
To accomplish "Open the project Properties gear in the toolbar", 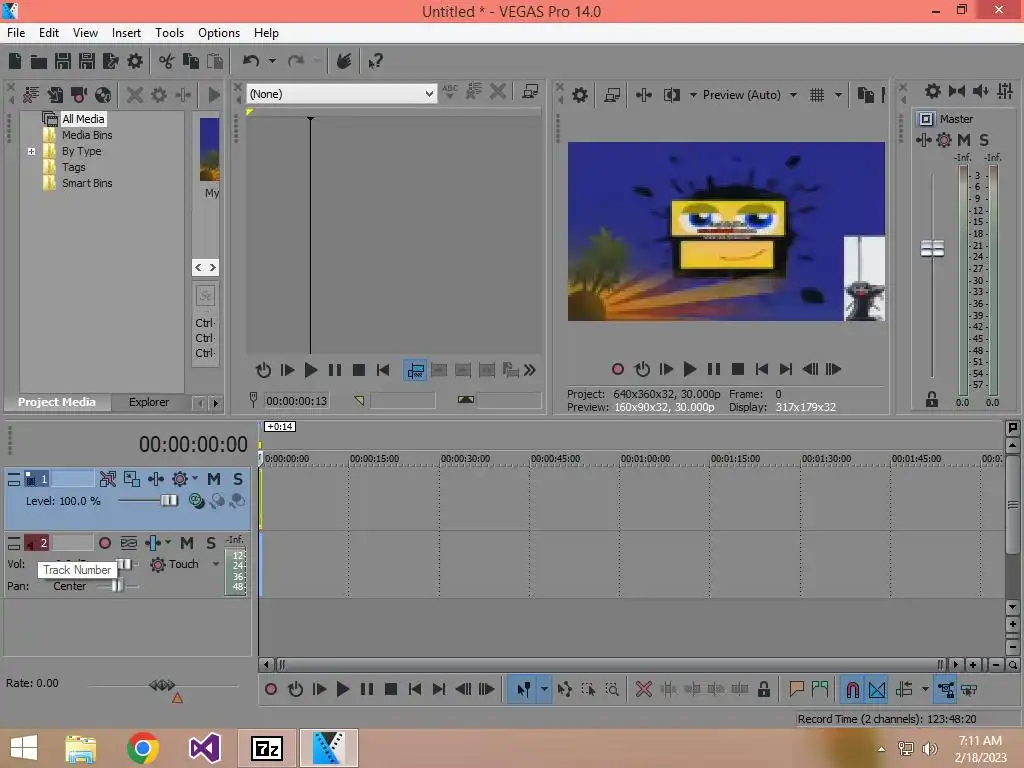I will click(x=135, y=61).
